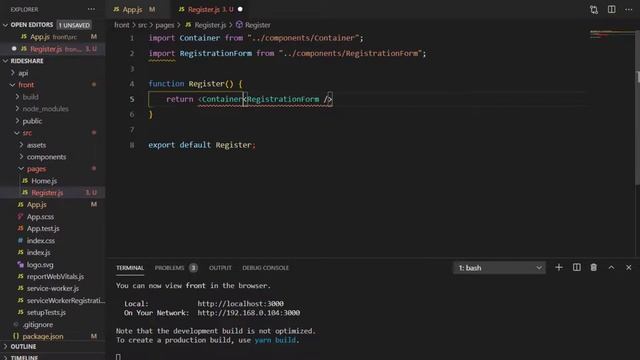Viewport: 640px width, 360px height.
Task: Split the terminal panel
Action: [576, 267]
